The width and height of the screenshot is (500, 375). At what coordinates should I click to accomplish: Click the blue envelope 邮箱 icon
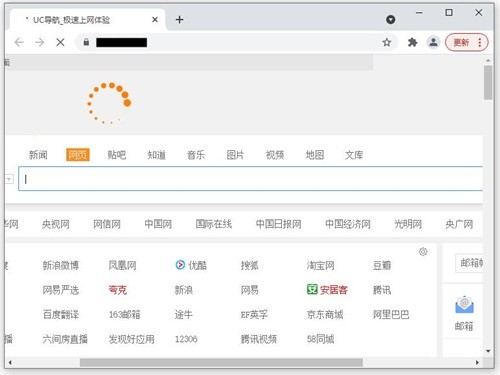pos(464,305)
